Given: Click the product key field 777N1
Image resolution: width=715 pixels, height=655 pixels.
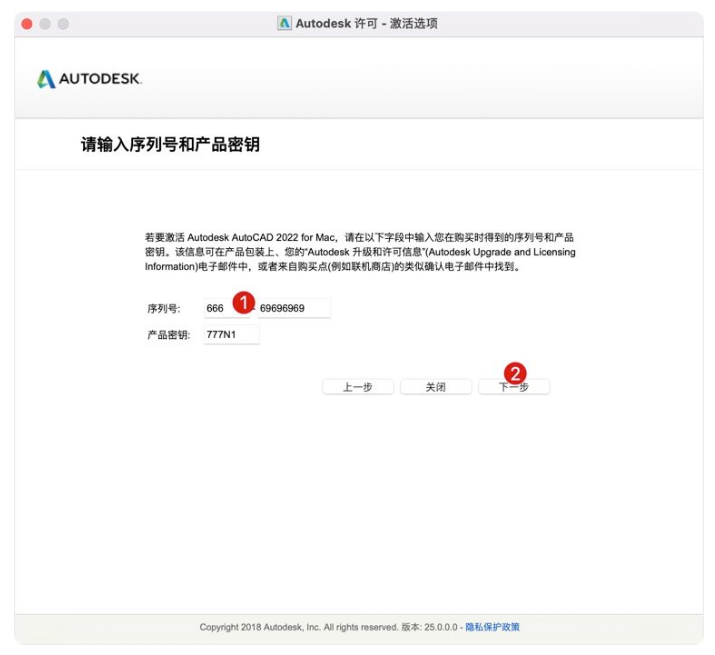Looking at the screenshot, I should (x=232, y=334).
